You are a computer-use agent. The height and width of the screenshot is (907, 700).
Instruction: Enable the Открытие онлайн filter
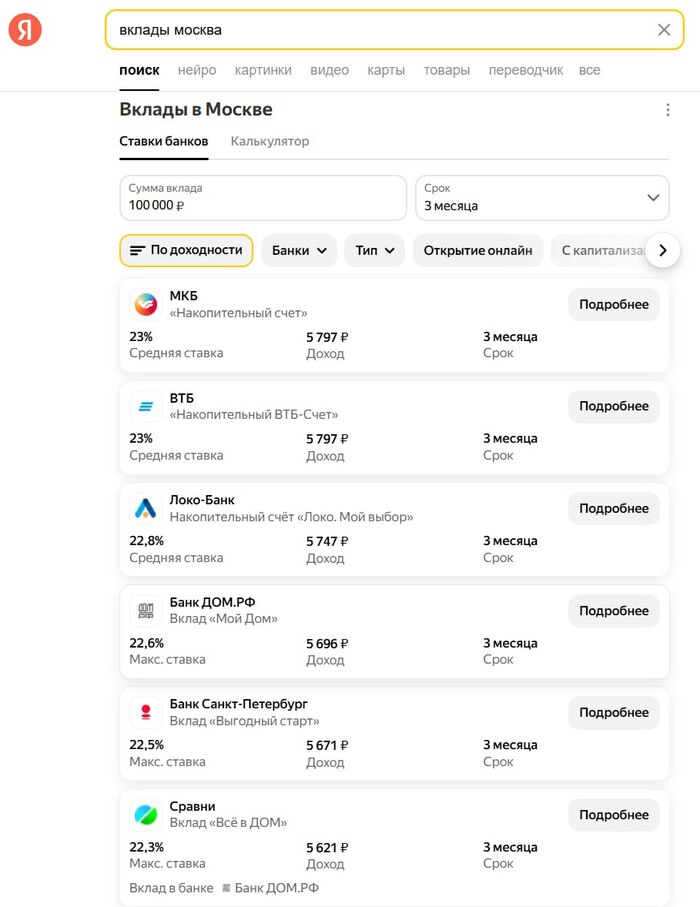[478, 250]
